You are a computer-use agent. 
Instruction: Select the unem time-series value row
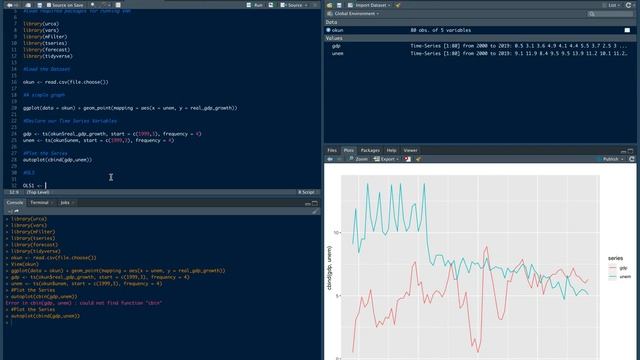480,53
